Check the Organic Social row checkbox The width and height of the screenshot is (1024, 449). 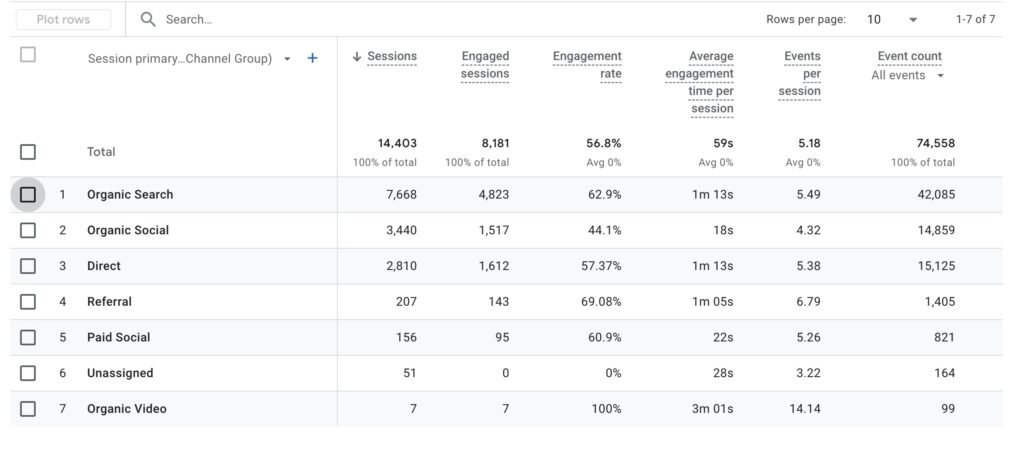pyautogui.click(x=27, y=230)
